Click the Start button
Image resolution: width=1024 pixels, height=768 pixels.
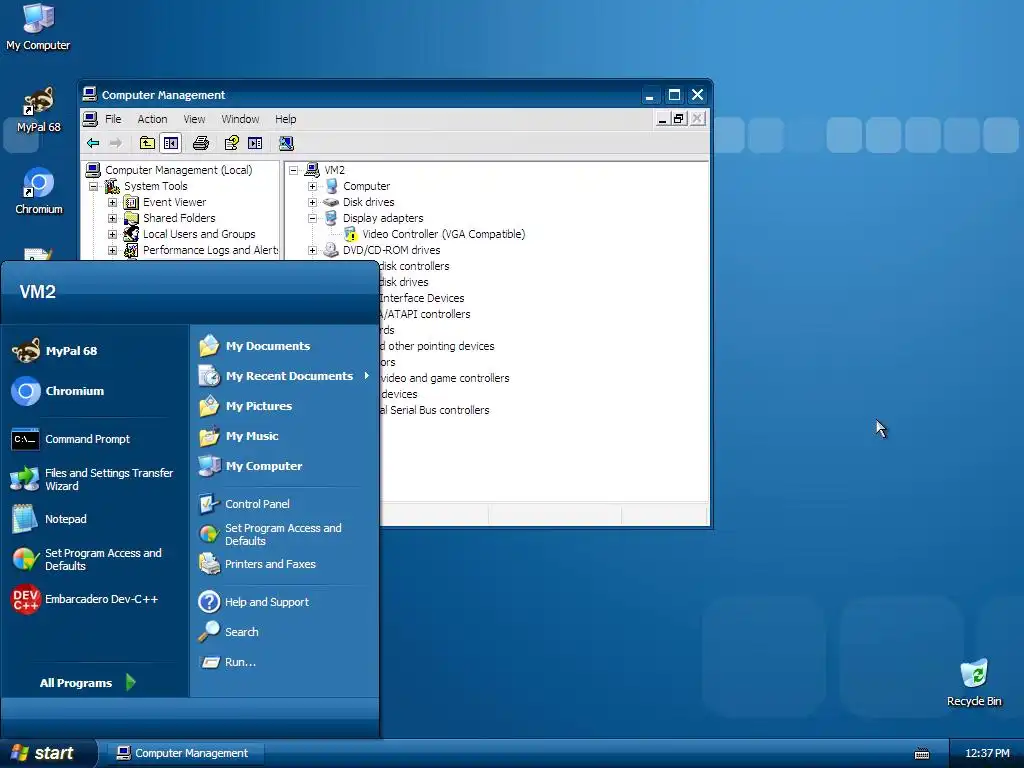tap(48, 753)
